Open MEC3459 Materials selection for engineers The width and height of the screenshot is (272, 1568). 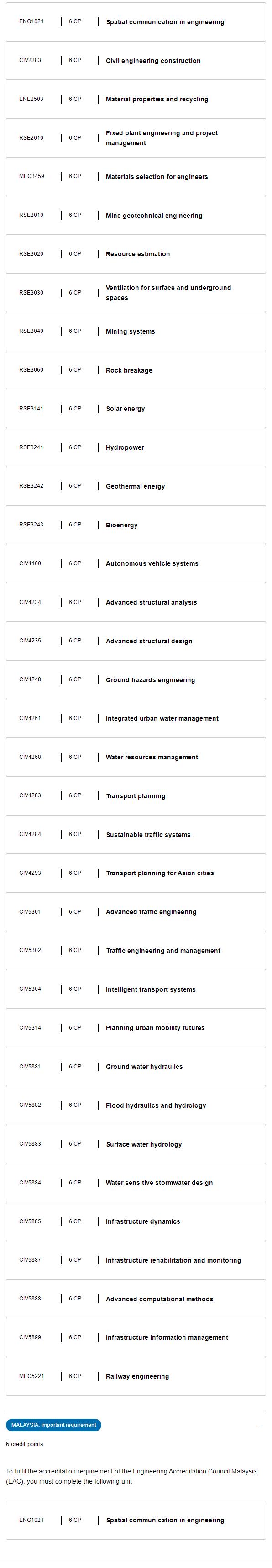136,177
